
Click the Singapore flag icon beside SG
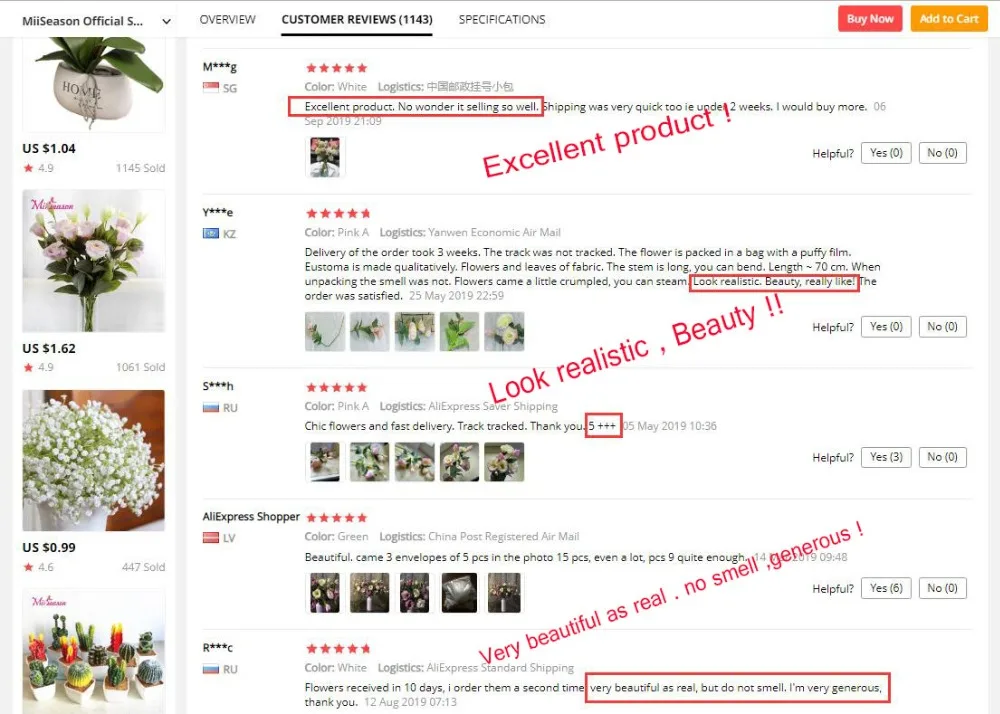pyautogui.click(x=210, y=88)
